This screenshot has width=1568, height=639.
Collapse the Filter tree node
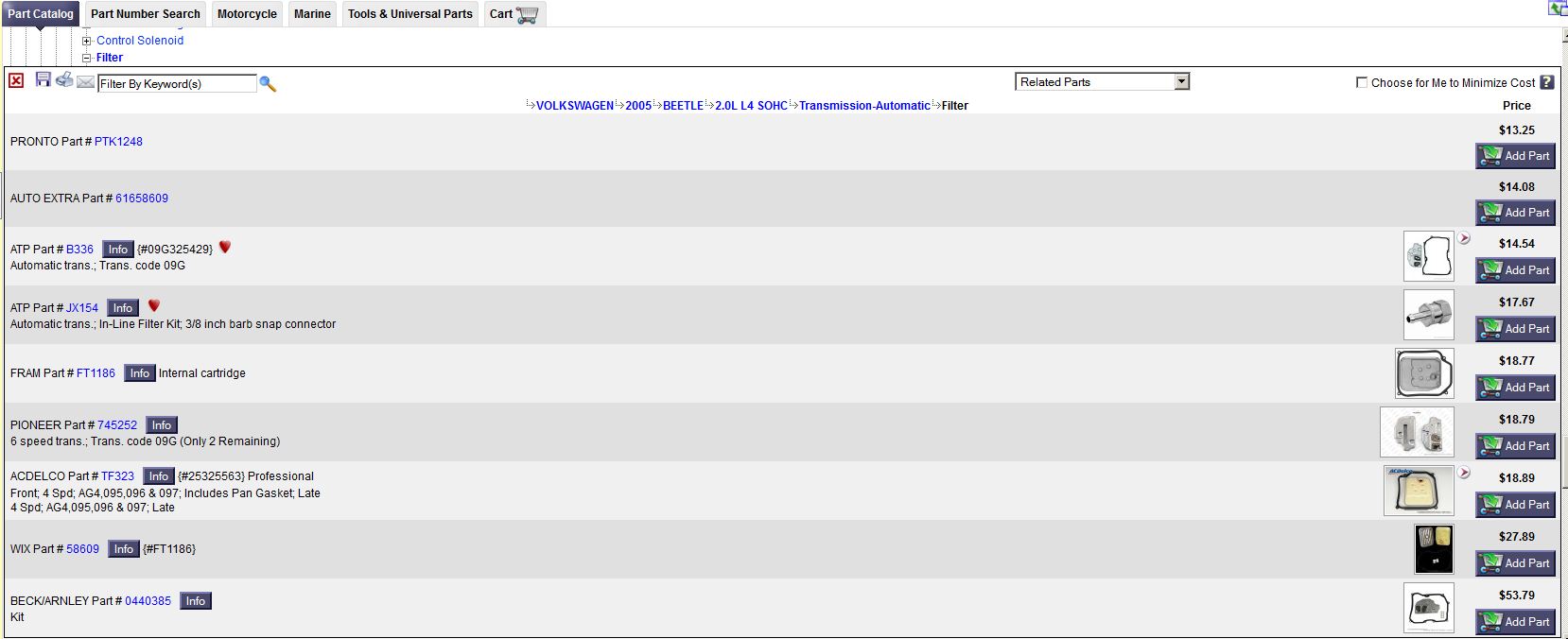[87, 58]
